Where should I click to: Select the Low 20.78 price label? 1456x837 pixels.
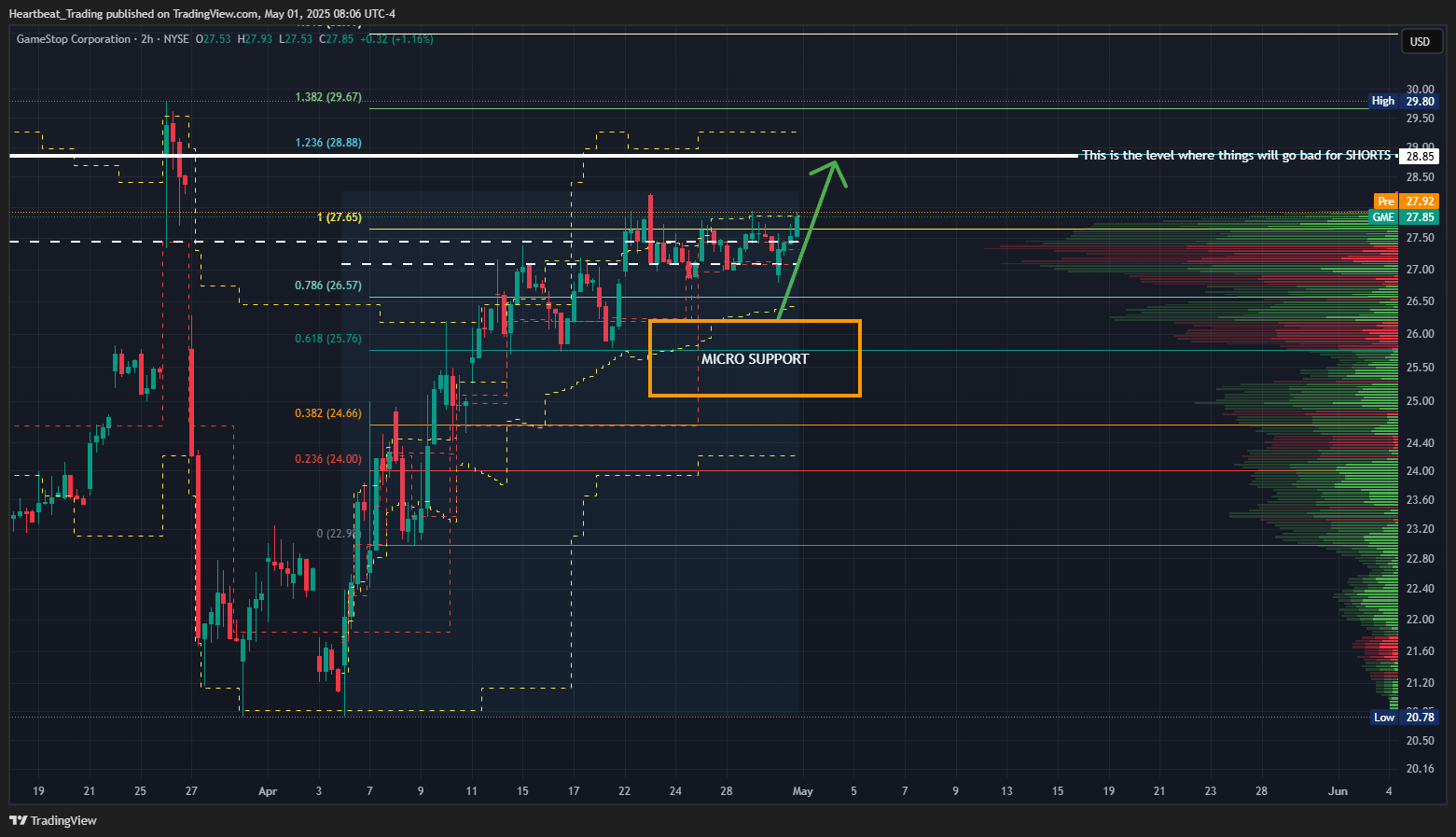coord(1404,717)
